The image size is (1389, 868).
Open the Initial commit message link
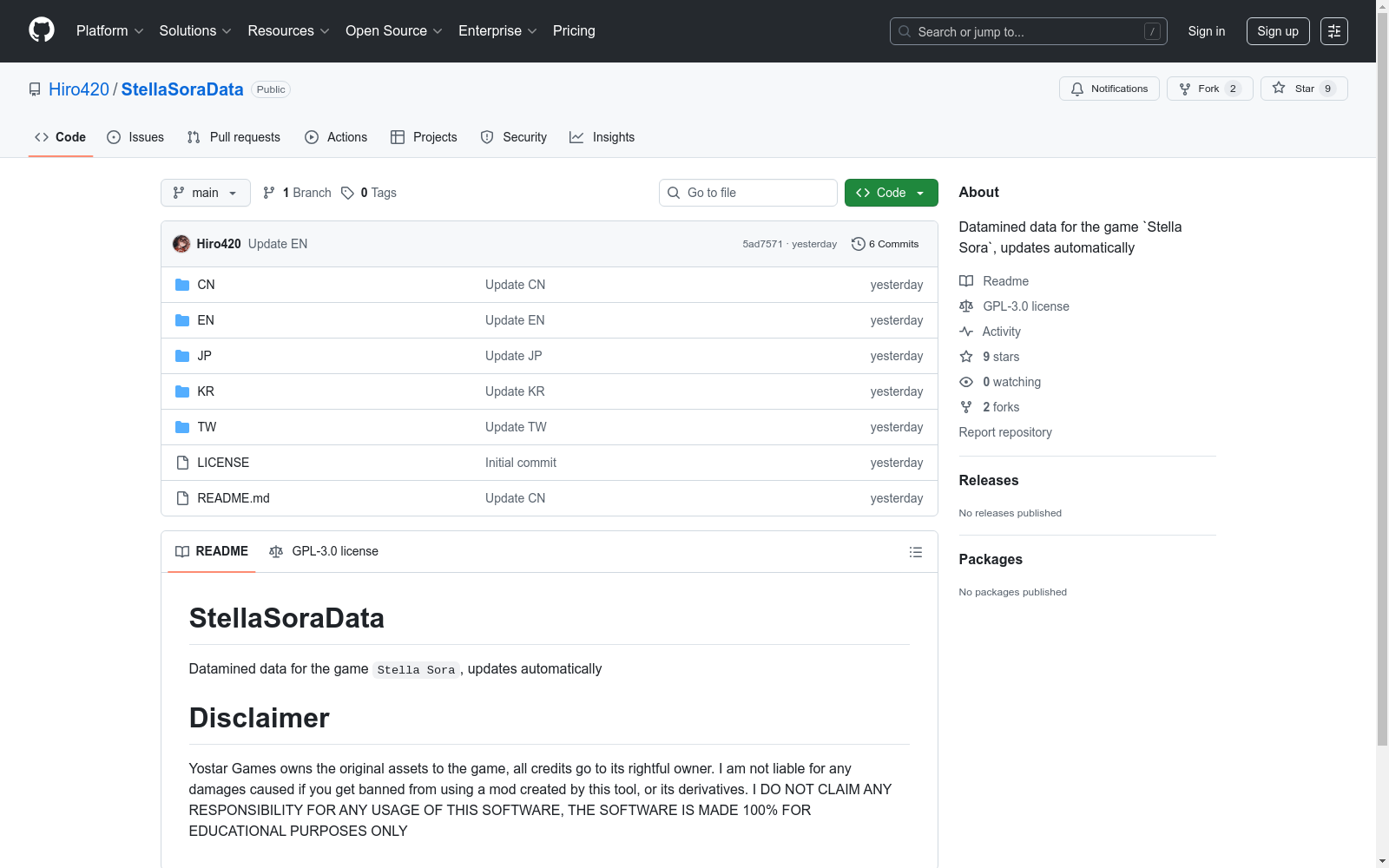[521, 463]
